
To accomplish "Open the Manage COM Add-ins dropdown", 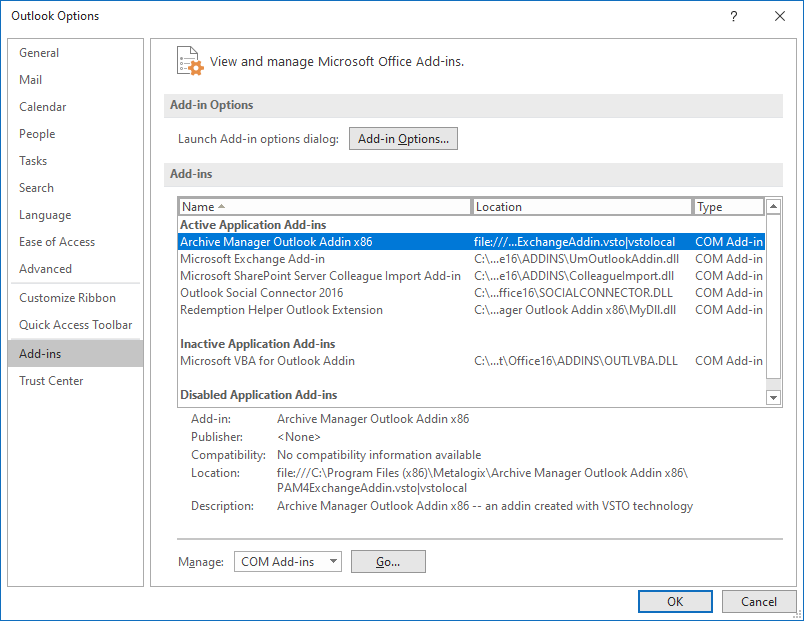I will tap(288, 562).
